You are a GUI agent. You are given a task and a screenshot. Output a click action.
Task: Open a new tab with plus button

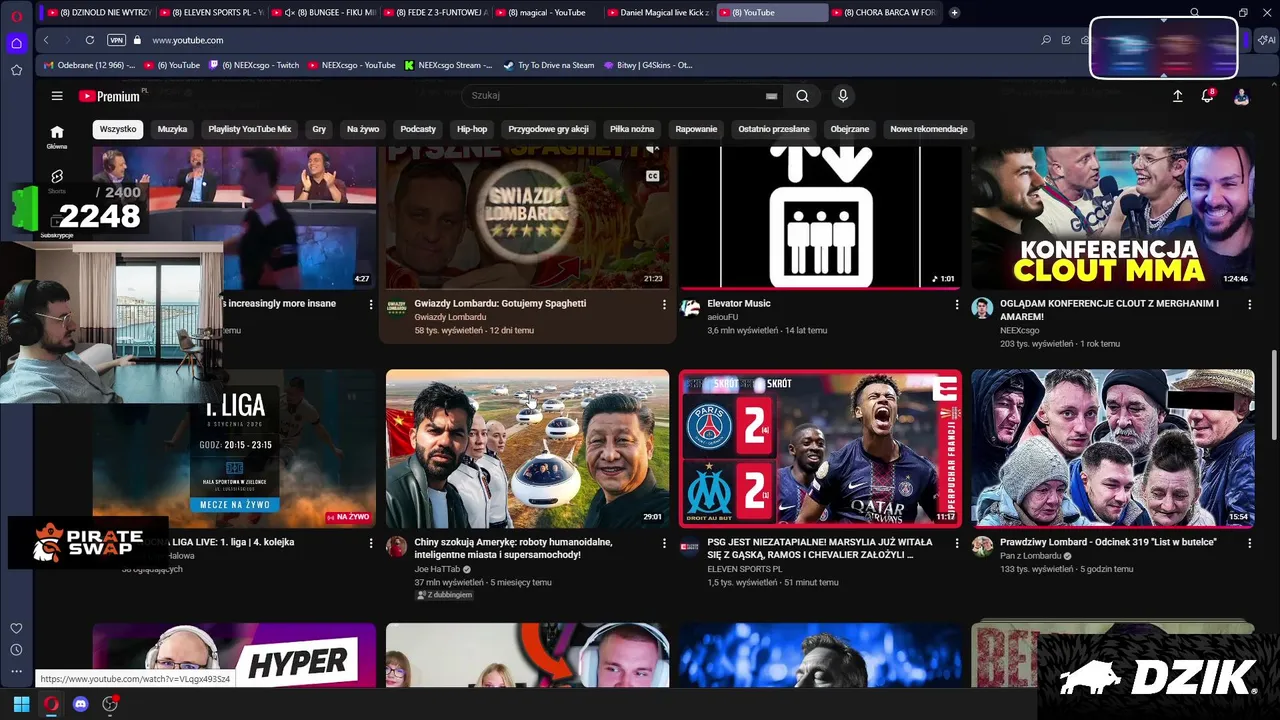pos(954,13)
